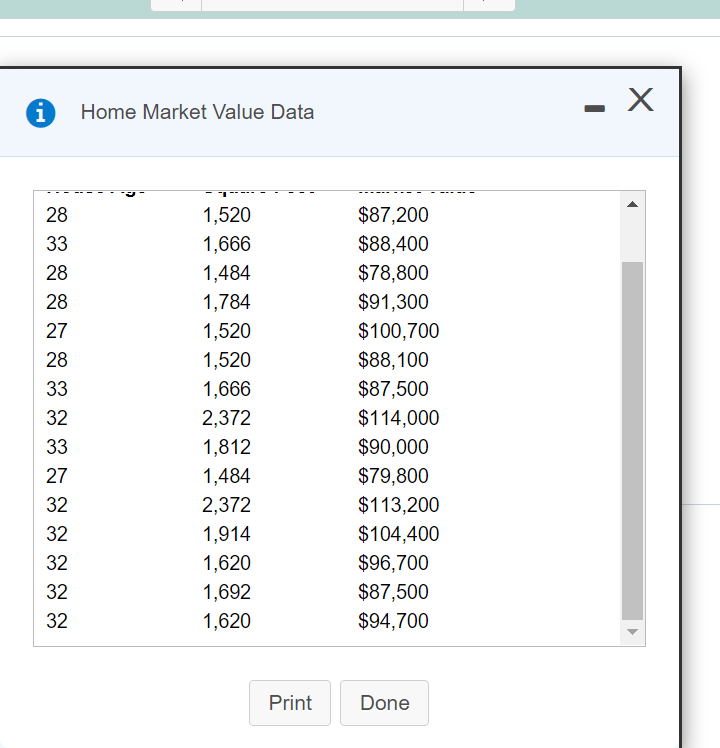Click the 1,784 square feet value

[227, 302]
